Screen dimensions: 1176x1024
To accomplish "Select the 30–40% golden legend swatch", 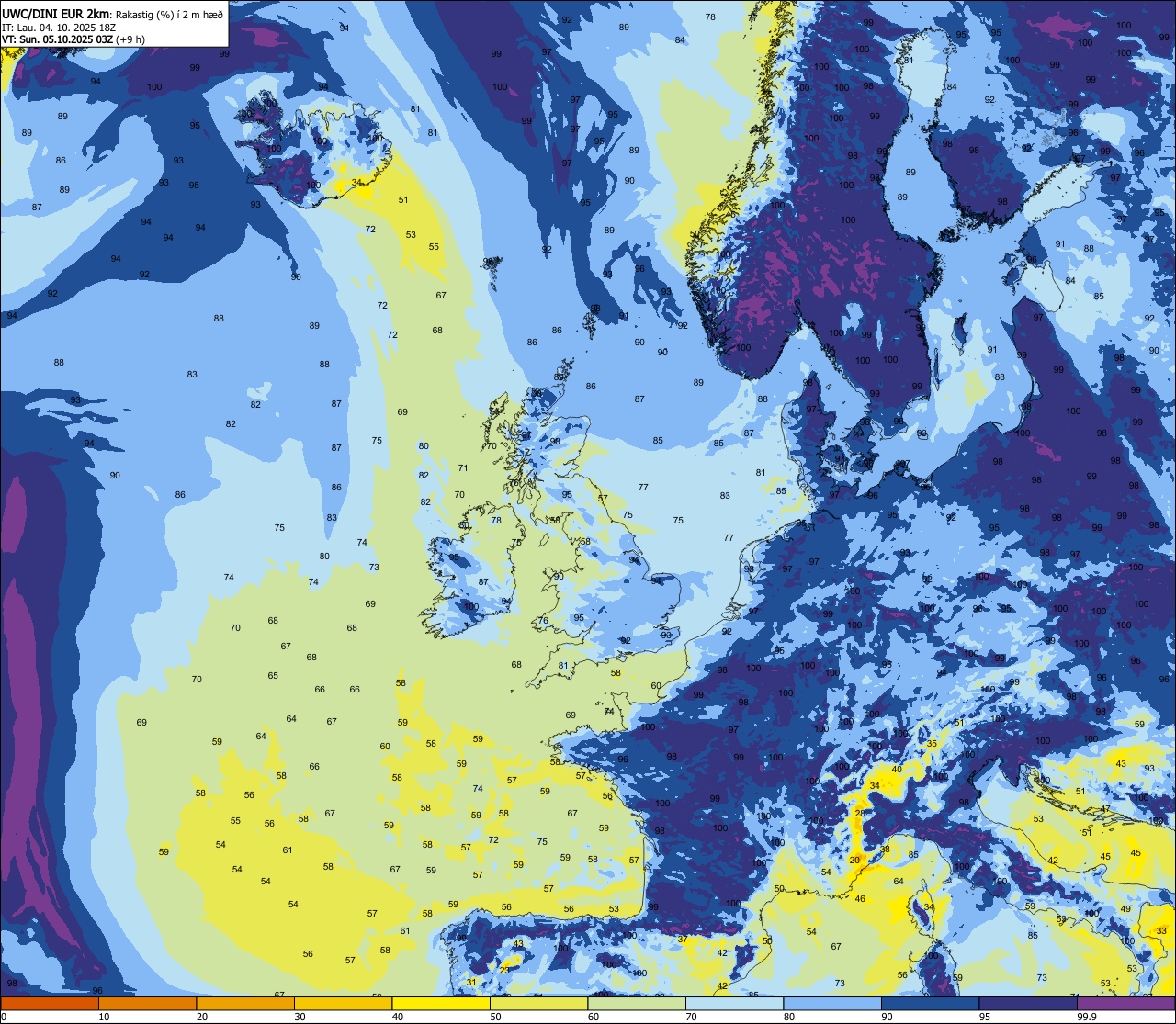I will [x=343, y=1003].
